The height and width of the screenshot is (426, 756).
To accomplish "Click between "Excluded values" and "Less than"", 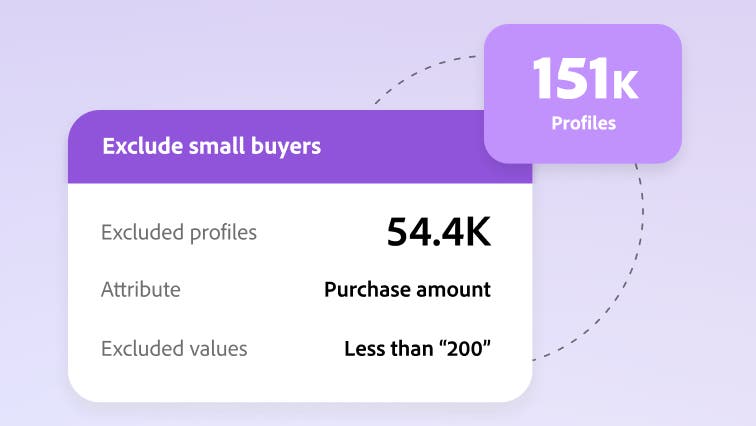I will pos(295,349).
